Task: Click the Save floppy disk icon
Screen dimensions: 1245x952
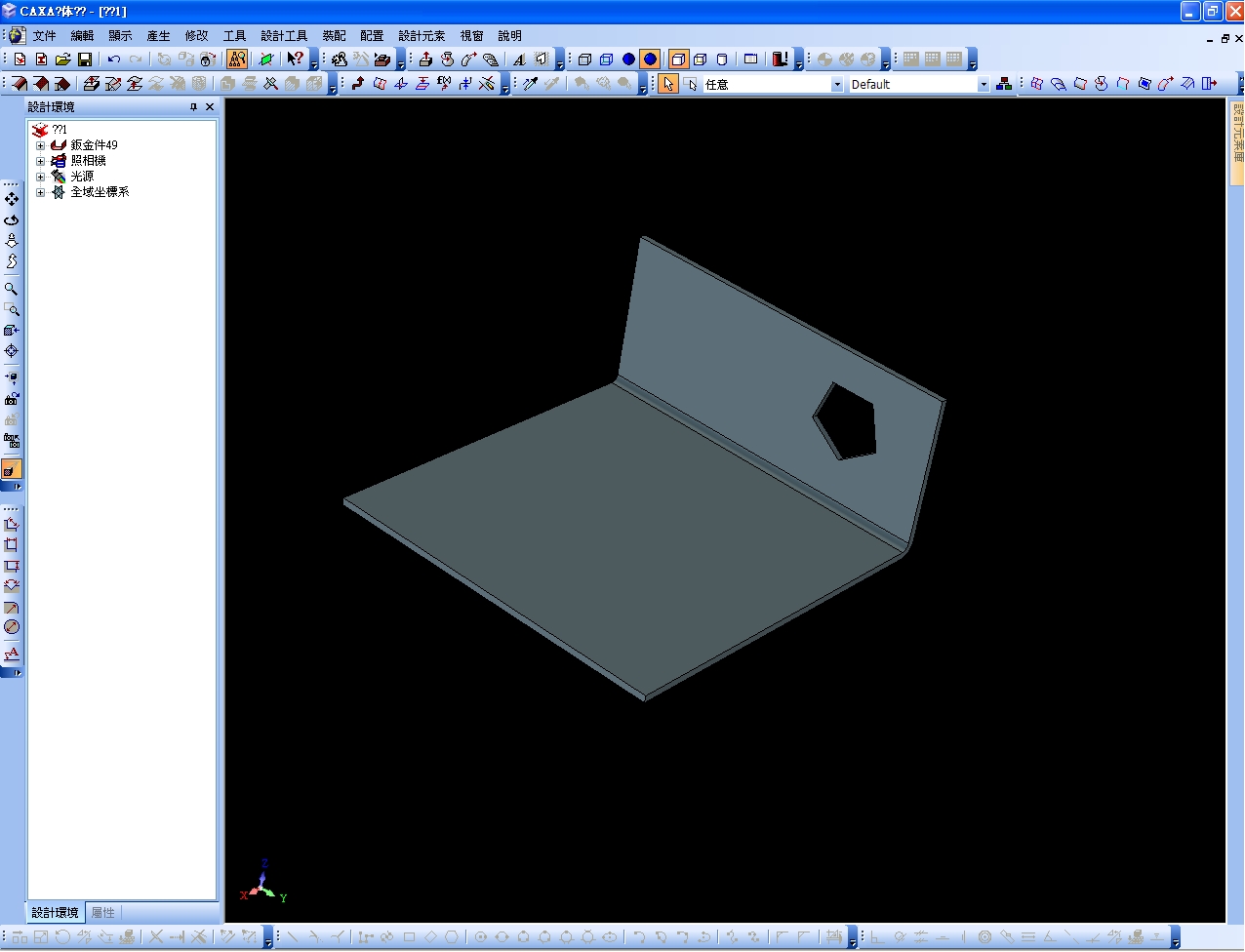Action: [85, 59]
